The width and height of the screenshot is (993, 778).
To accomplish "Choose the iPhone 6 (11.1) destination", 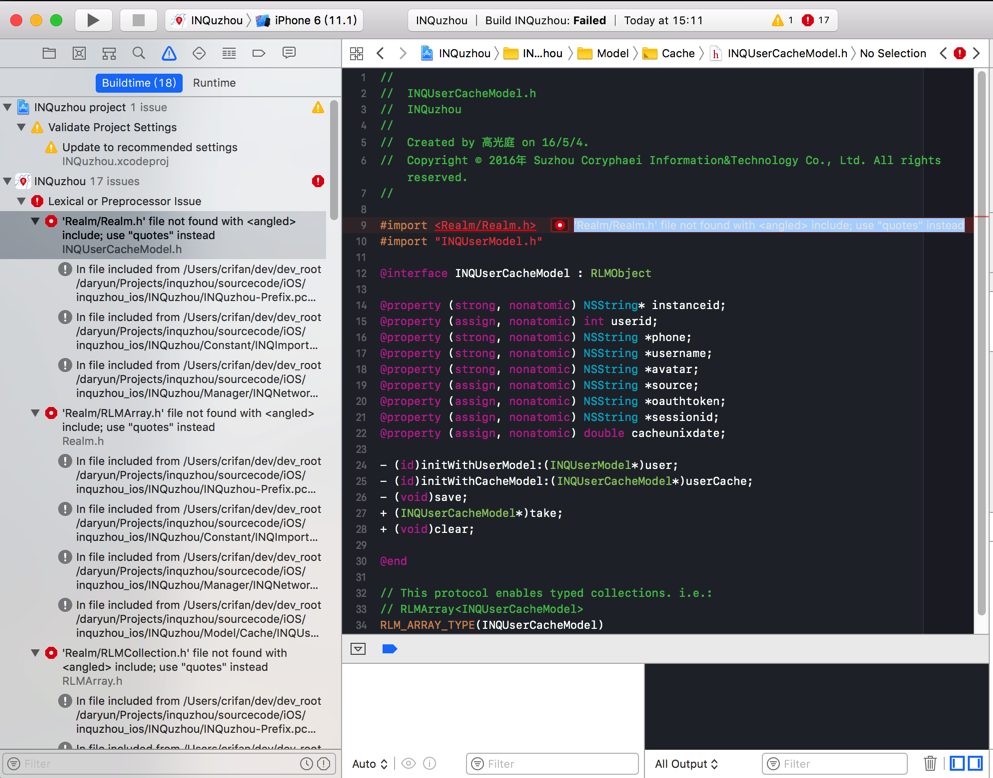I will (307, 20).
